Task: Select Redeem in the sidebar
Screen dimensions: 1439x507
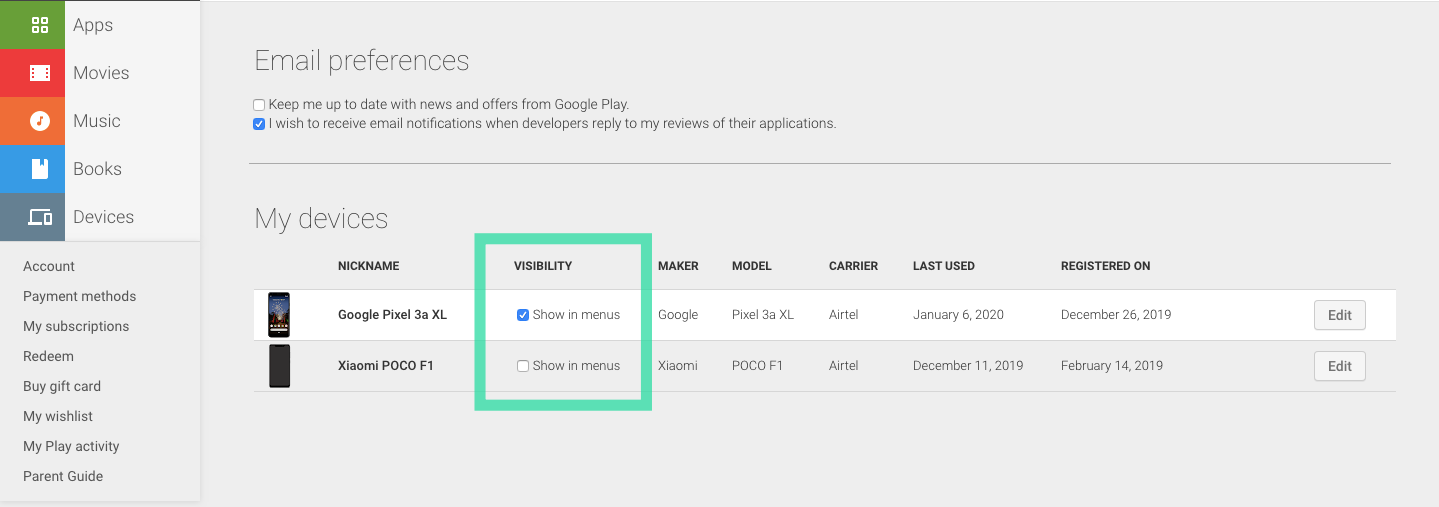Action: click(x=48, y=356)
